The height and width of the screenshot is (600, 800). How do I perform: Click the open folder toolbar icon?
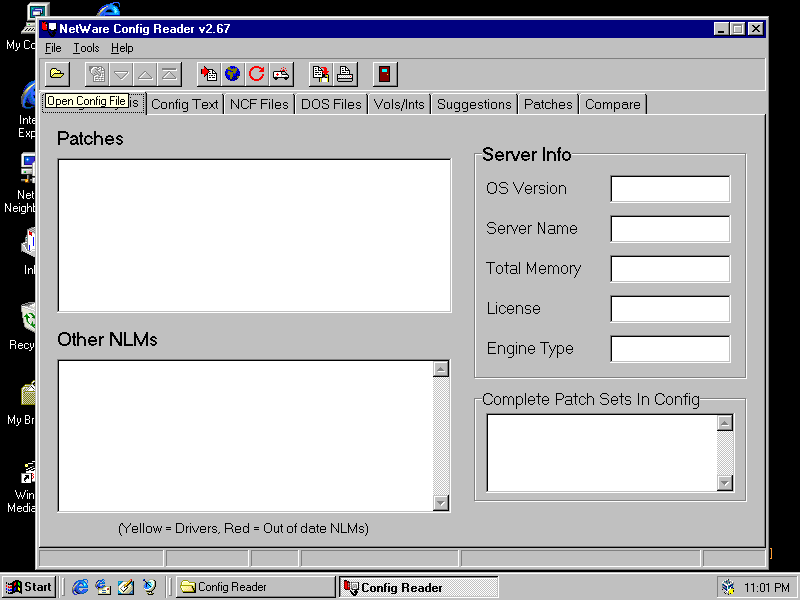(x=58, y=73)
